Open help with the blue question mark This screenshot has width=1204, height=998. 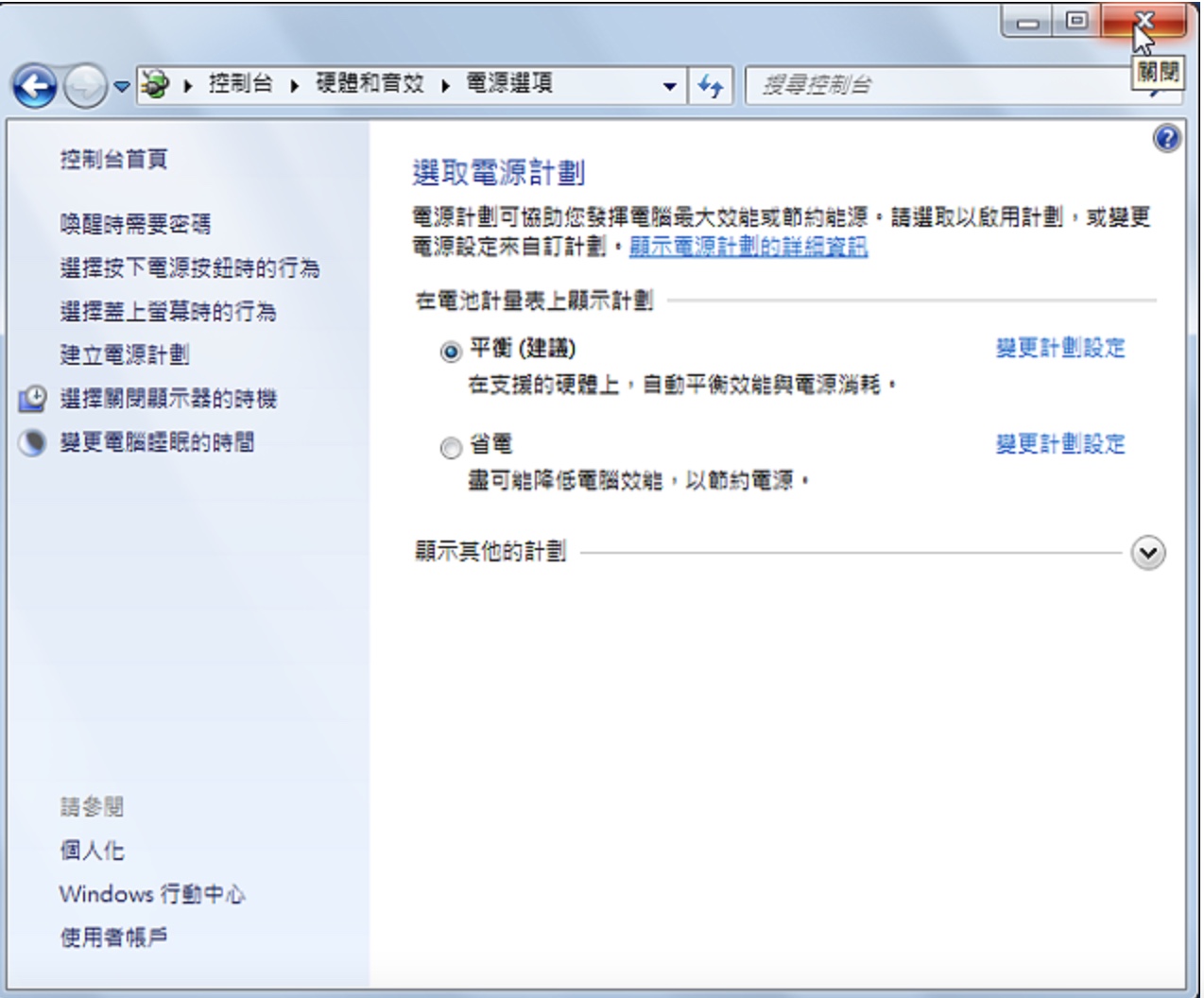1167,139
